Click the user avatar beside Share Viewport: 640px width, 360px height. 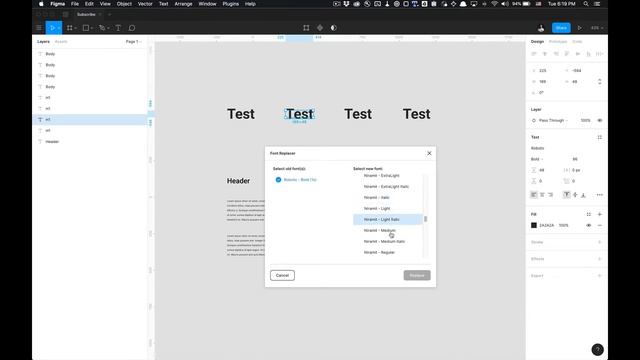pos(541,28)
